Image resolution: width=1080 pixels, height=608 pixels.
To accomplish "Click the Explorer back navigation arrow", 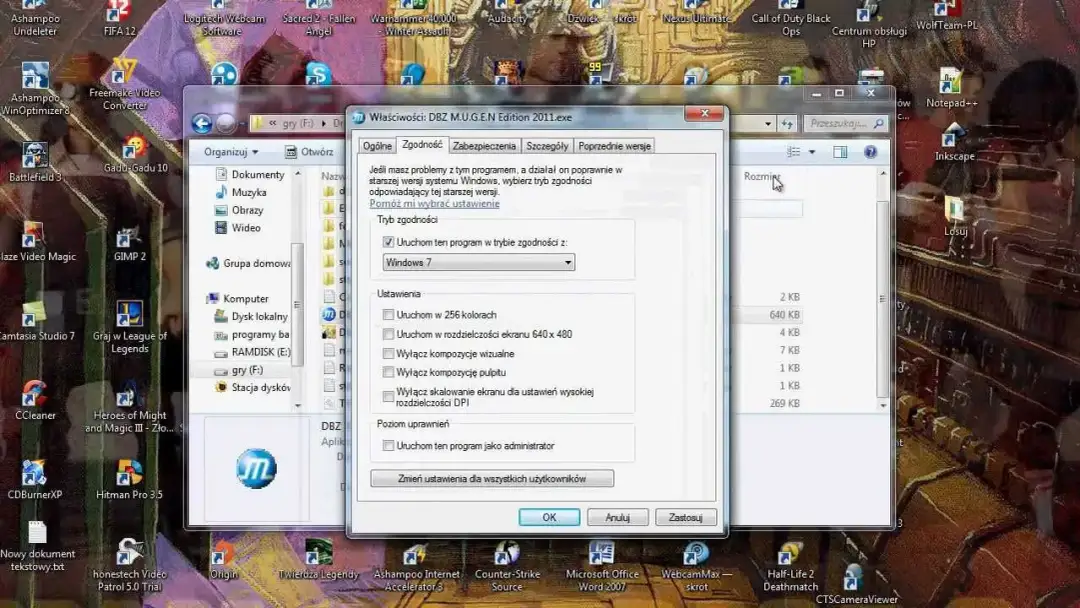I will 202,123.
